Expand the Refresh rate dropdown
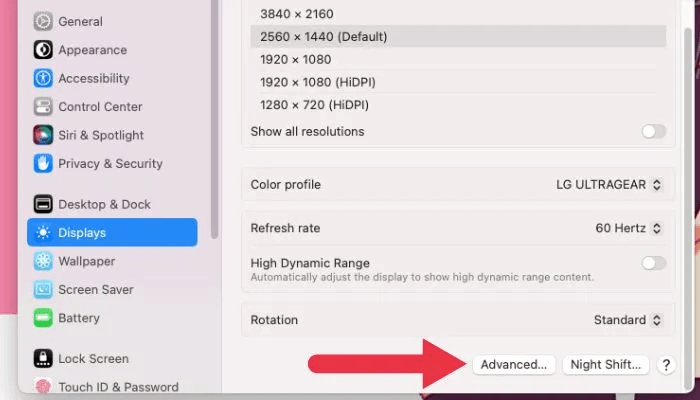 click(628, 228)
